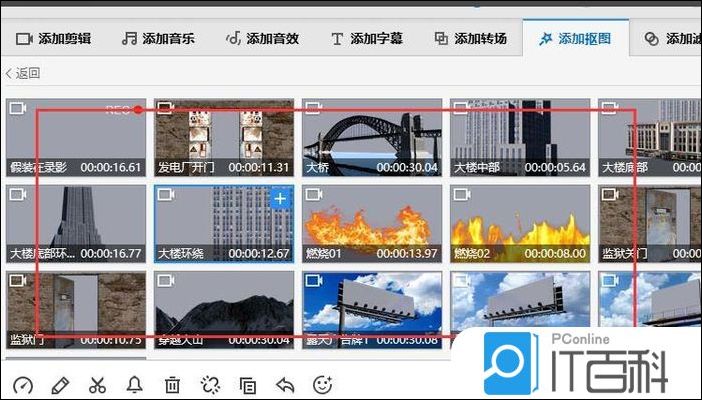Open the bell notification icon
The image size is (702, 400).
[134, 384]
